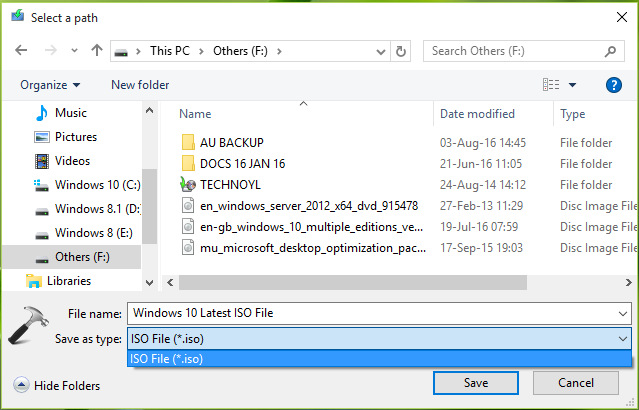Expand chevron before 'This PC' breadcrumb
The image size is (639, 410).
click(139, 51)
